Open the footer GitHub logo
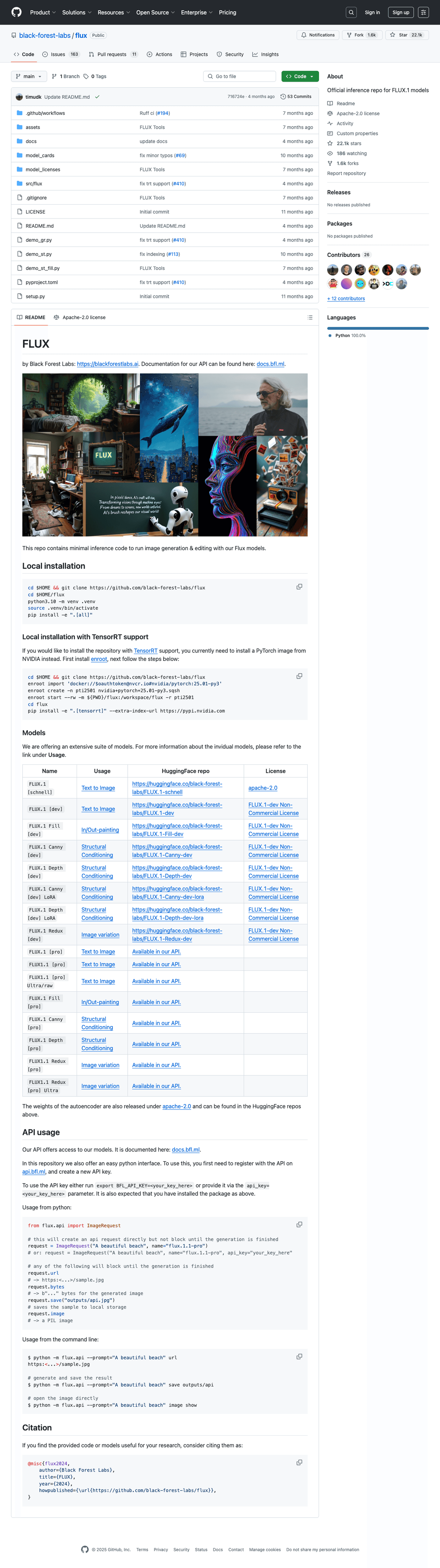440x1568 pixels. point(85,1549)
